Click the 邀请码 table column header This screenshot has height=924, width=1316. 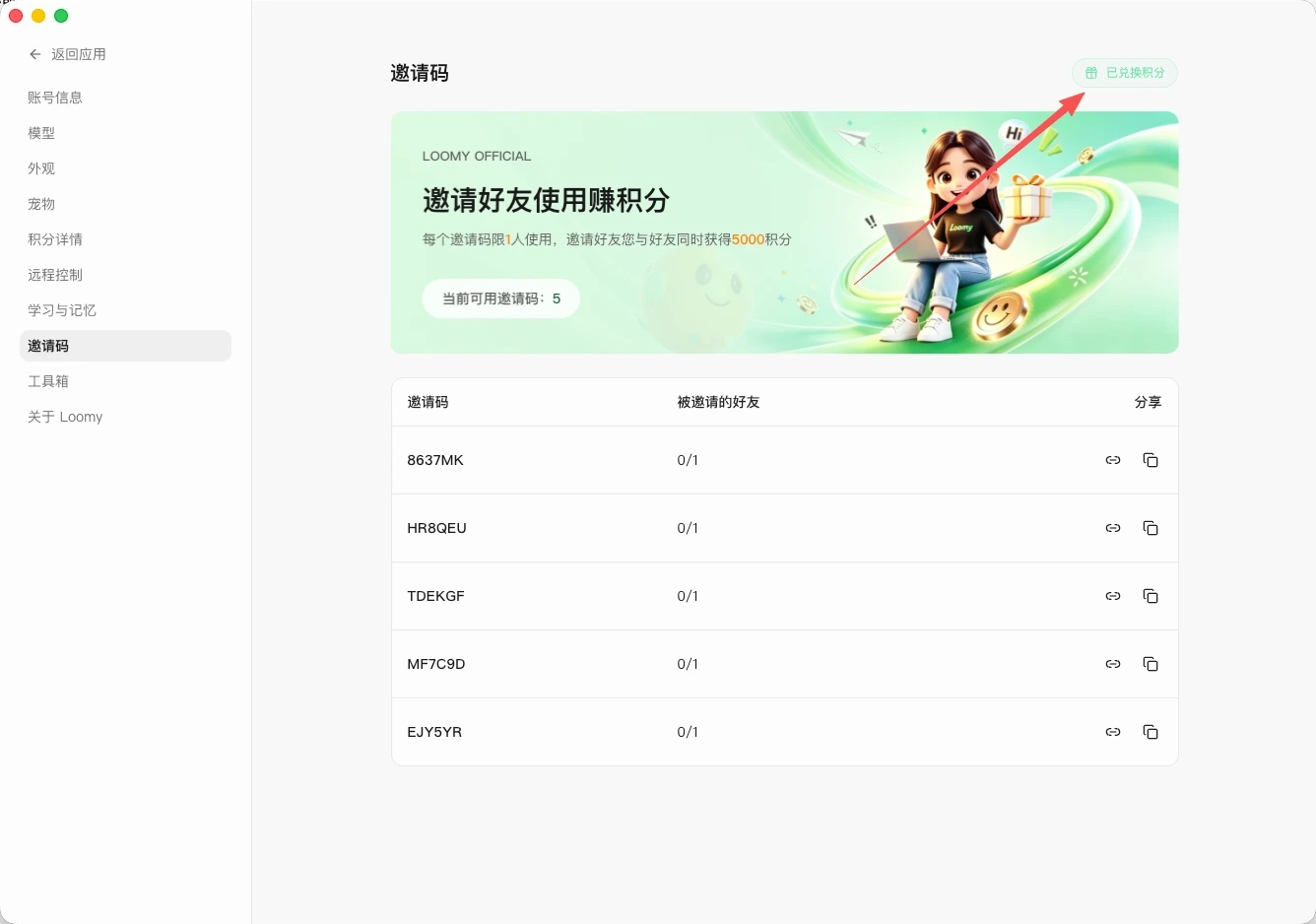428,402
